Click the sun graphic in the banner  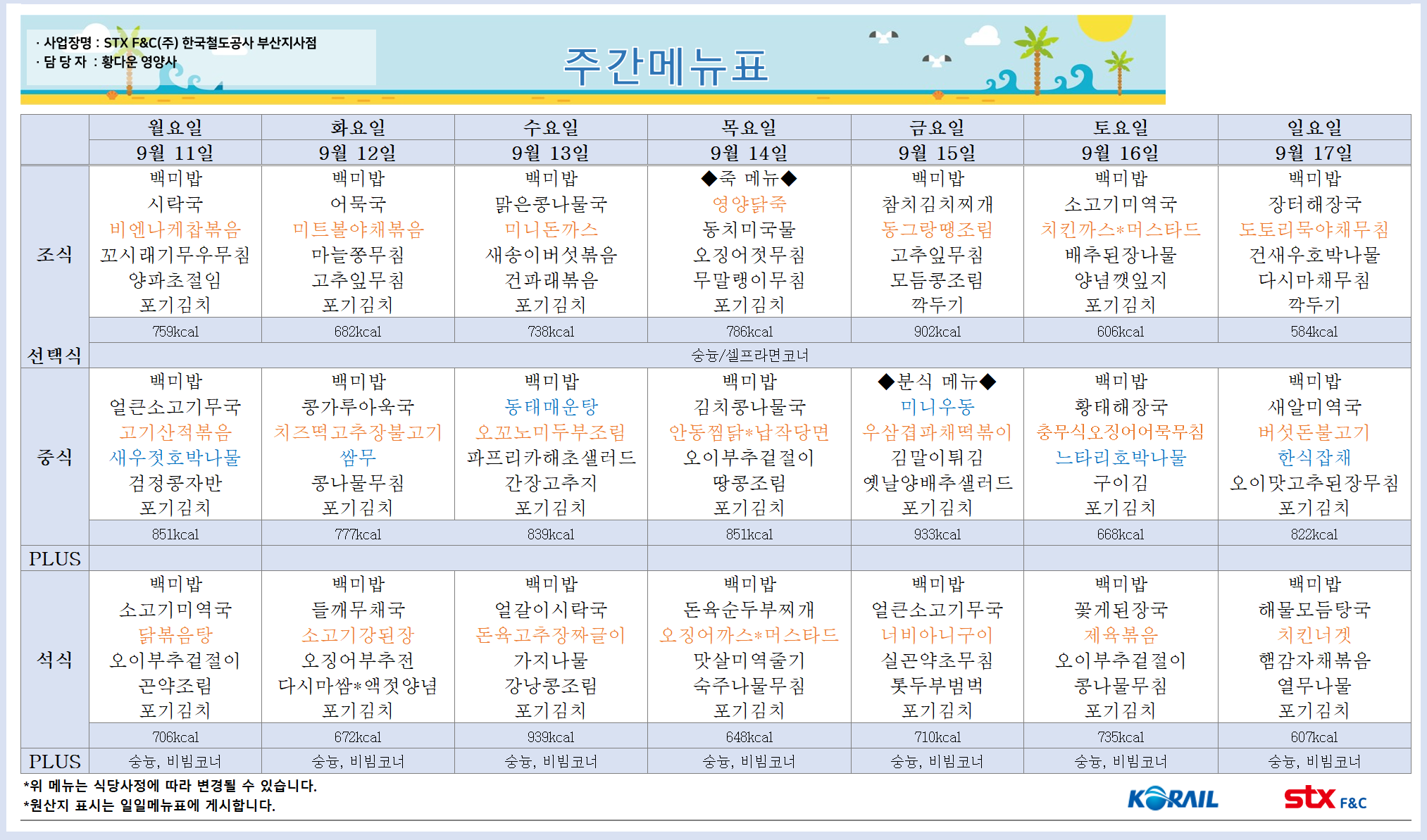point(1104,27)
